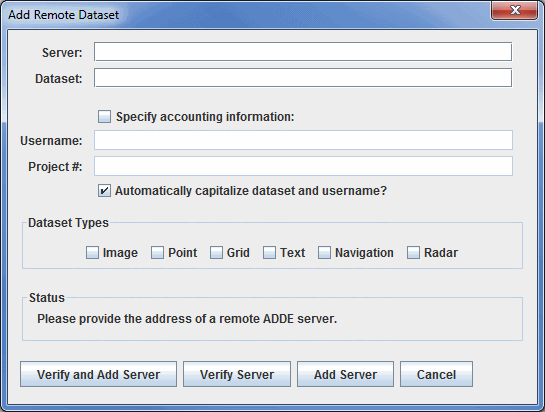
Task: Close the dialog with the red X
Action: [515, 10]
